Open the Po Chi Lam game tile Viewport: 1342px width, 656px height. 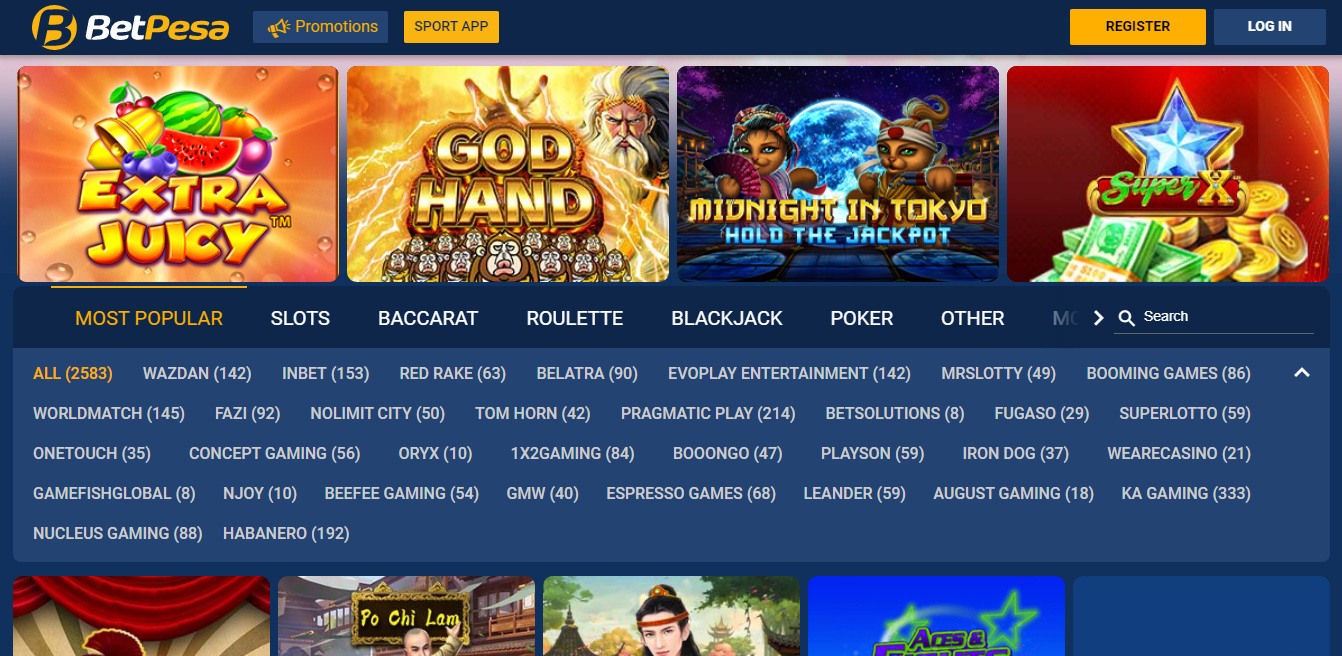point(406,616)
